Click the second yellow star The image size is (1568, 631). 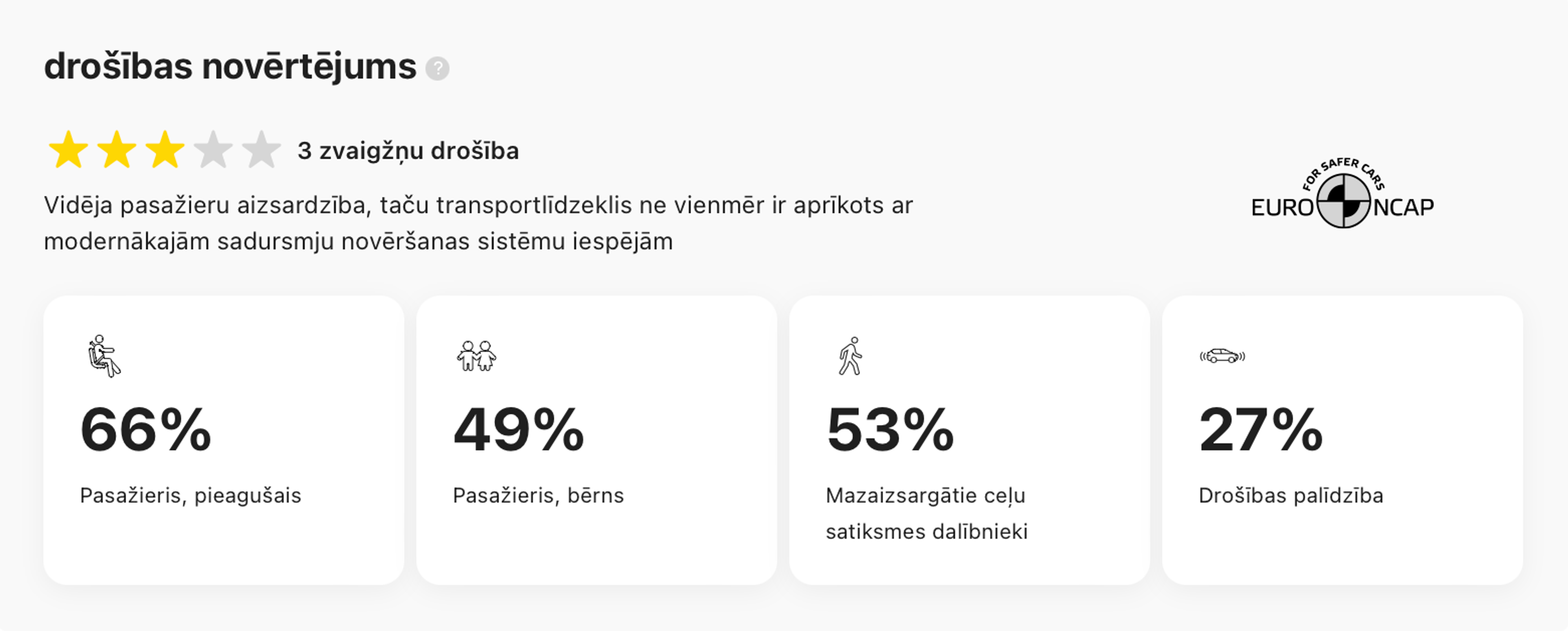(x=116, y=150)
